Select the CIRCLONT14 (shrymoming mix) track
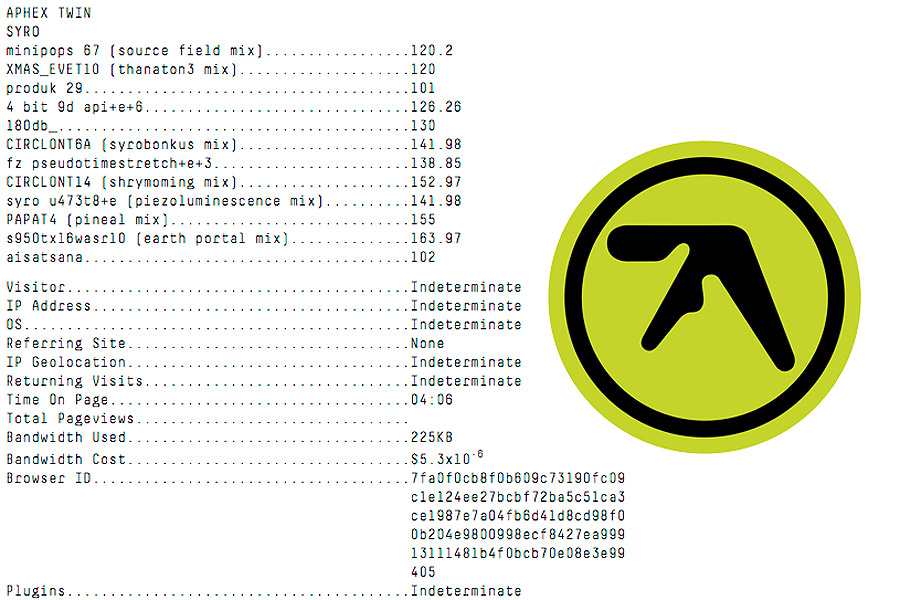This screenshot has height=600, width=900. [x=123, y=182]
